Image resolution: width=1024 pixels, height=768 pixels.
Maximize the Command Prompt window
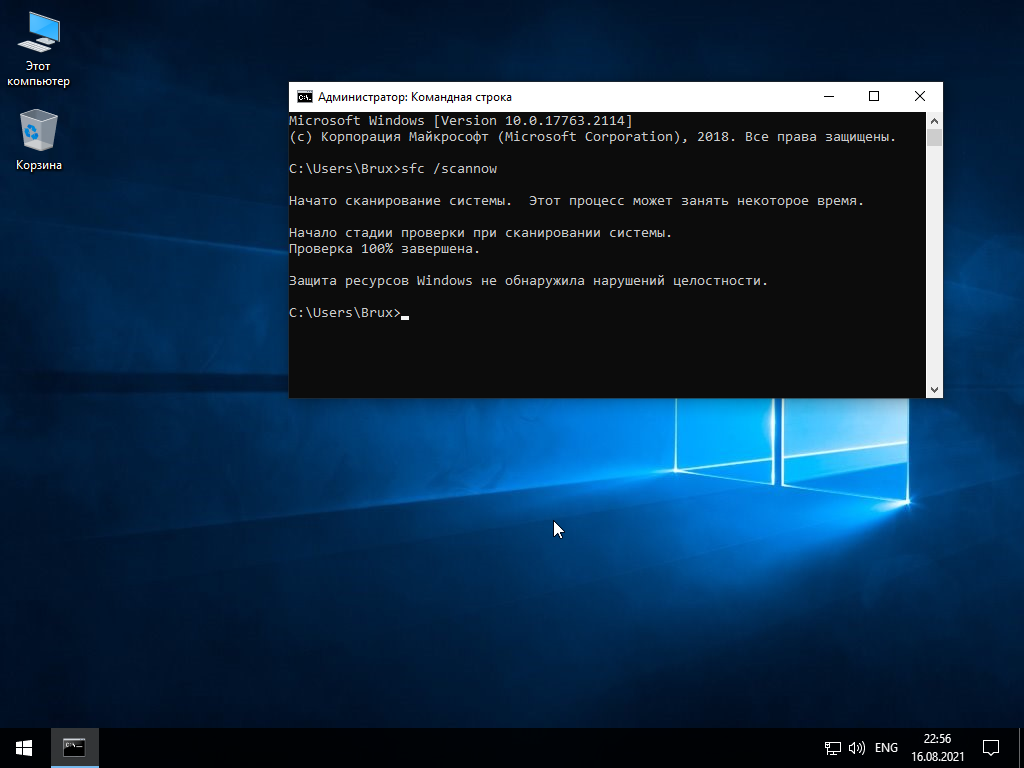tap(873, 97)
